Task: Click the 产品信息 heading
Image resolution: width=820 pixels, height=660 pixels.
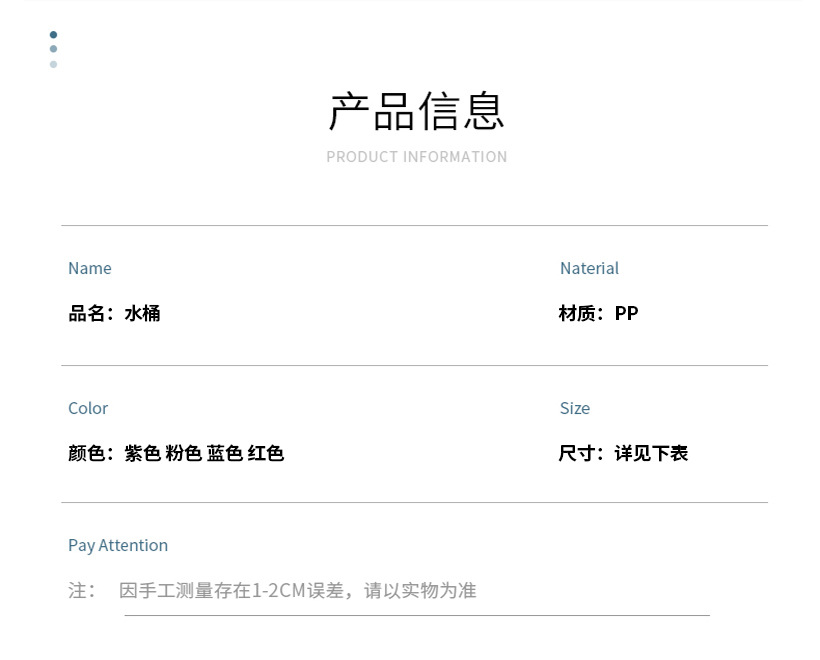Action: (417, 111)
